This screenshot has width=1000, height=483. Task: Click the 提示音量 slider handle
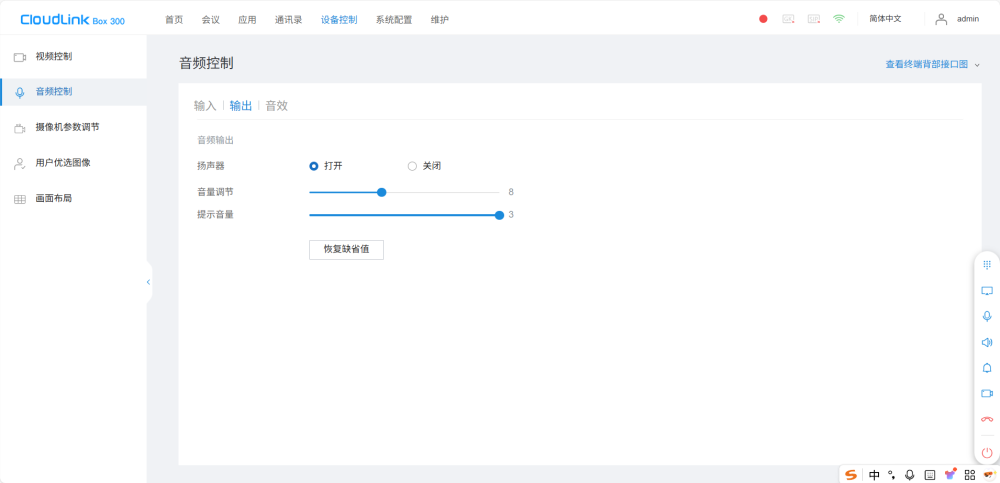[499, 216]
